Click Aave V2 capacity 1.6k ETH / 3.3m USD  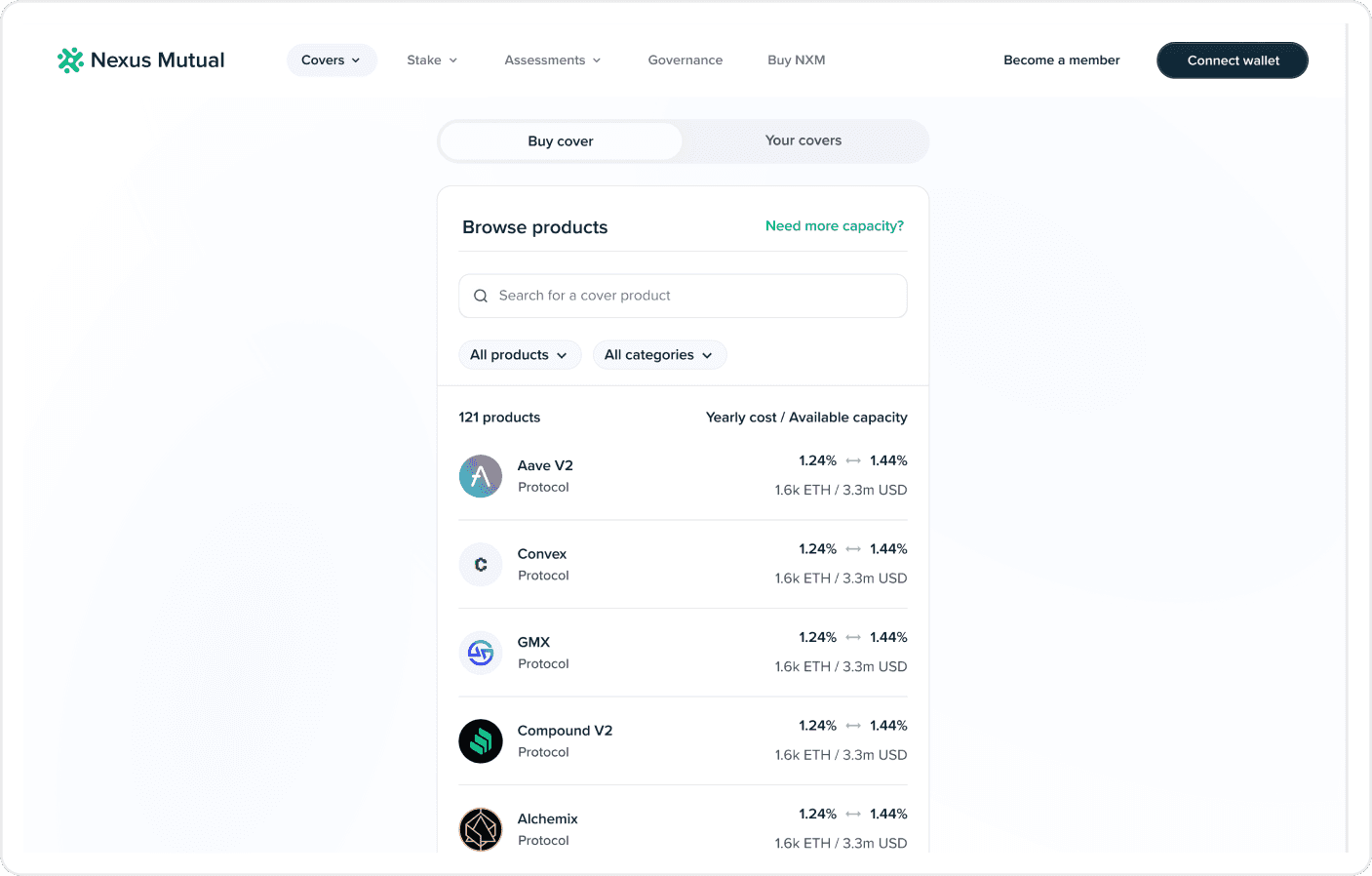[x=841, y=490]
